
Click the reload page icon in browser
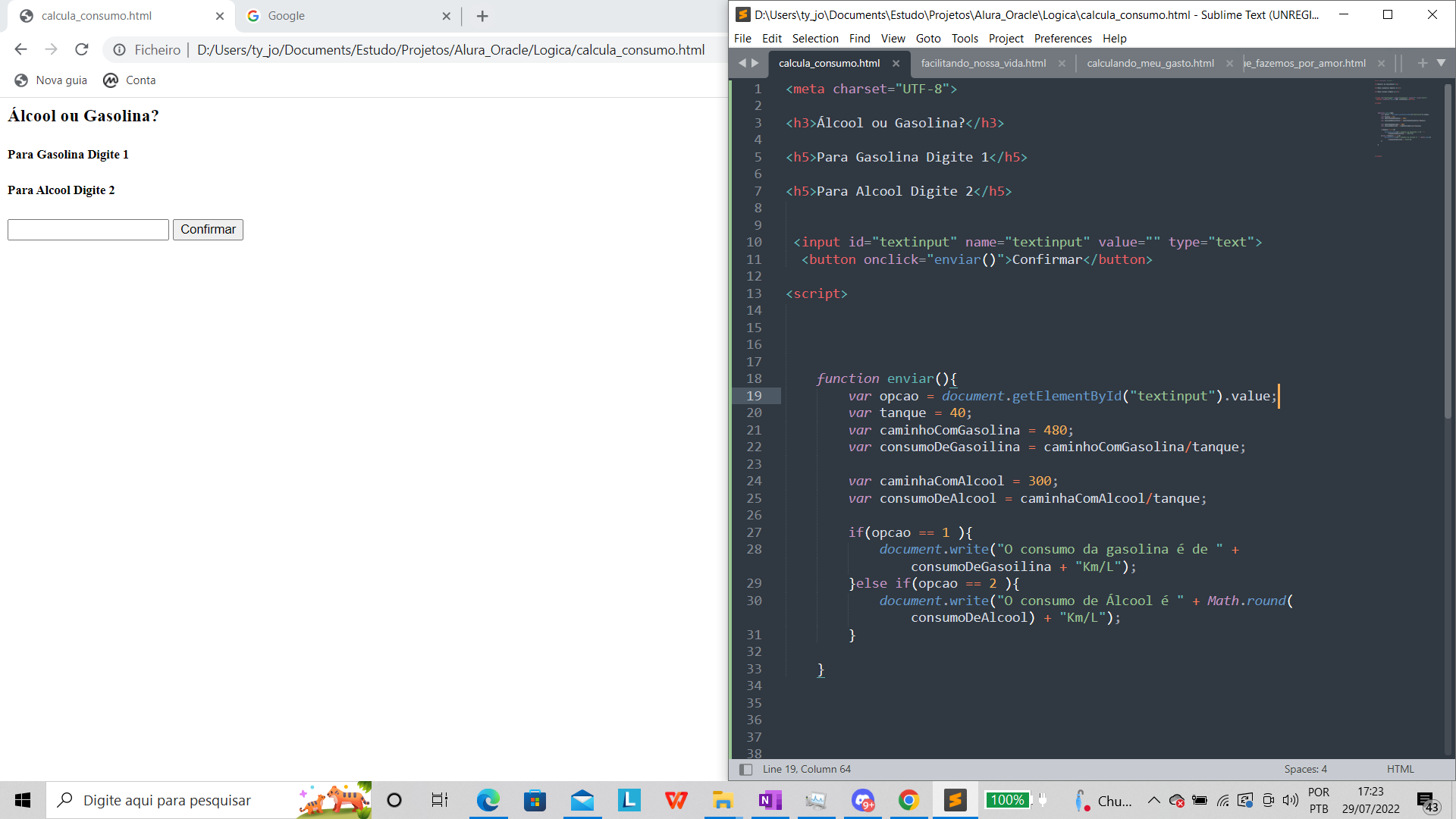pos(82,50)
